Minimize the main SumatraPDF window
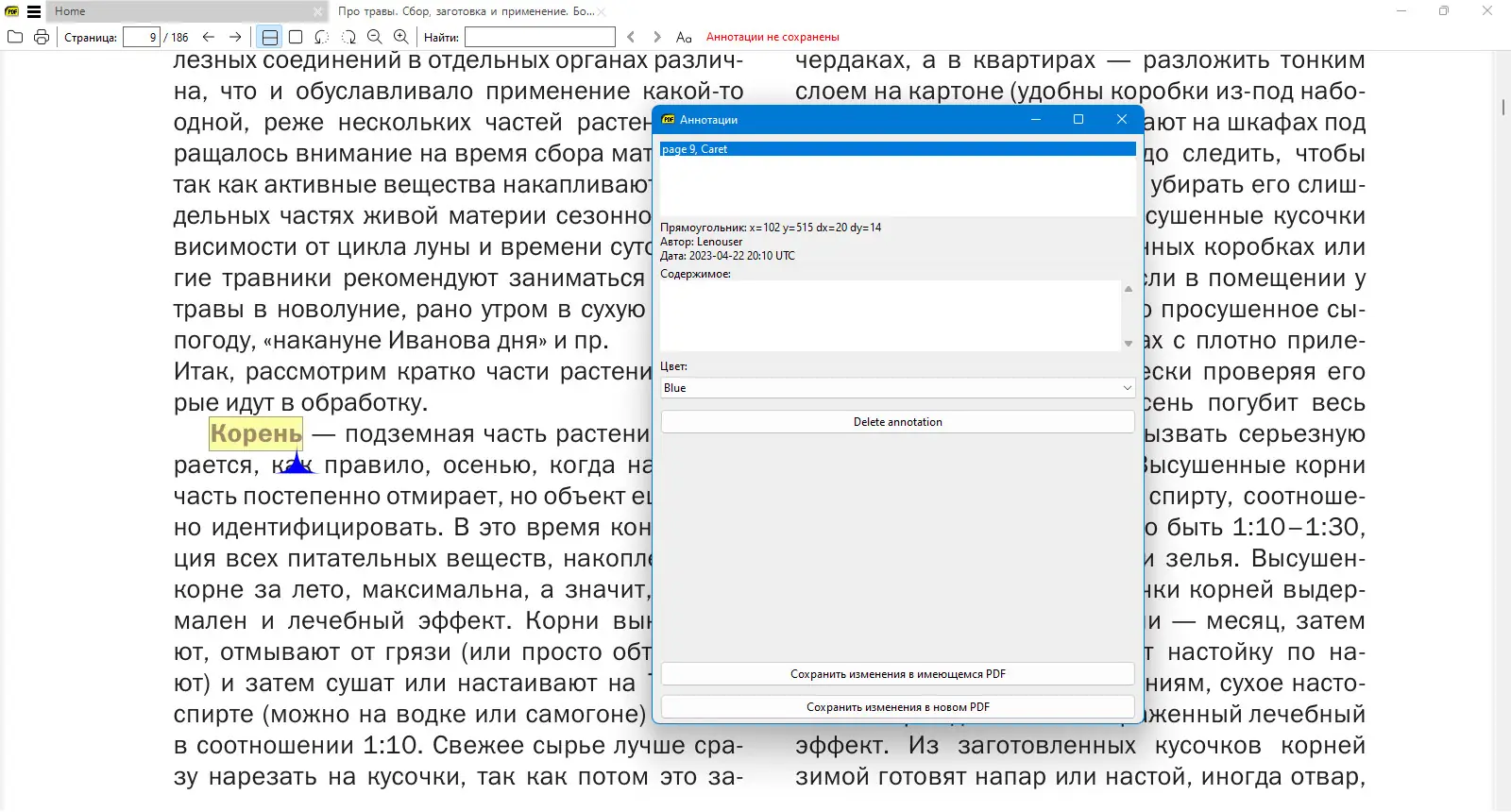Screen dimensions: 1511x812 coord(1401,11)
